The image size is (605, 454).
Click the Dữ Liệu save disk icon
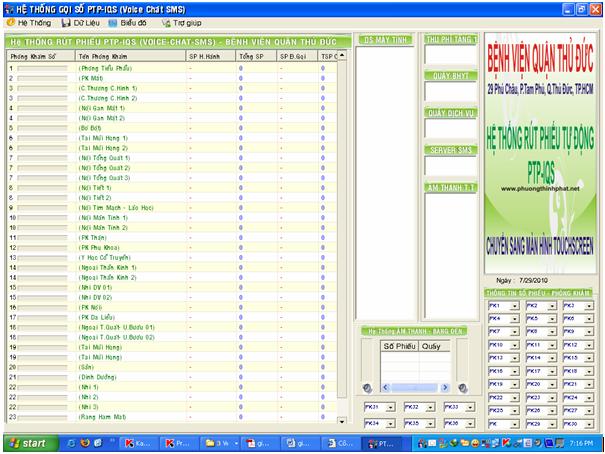click(65, 21)
